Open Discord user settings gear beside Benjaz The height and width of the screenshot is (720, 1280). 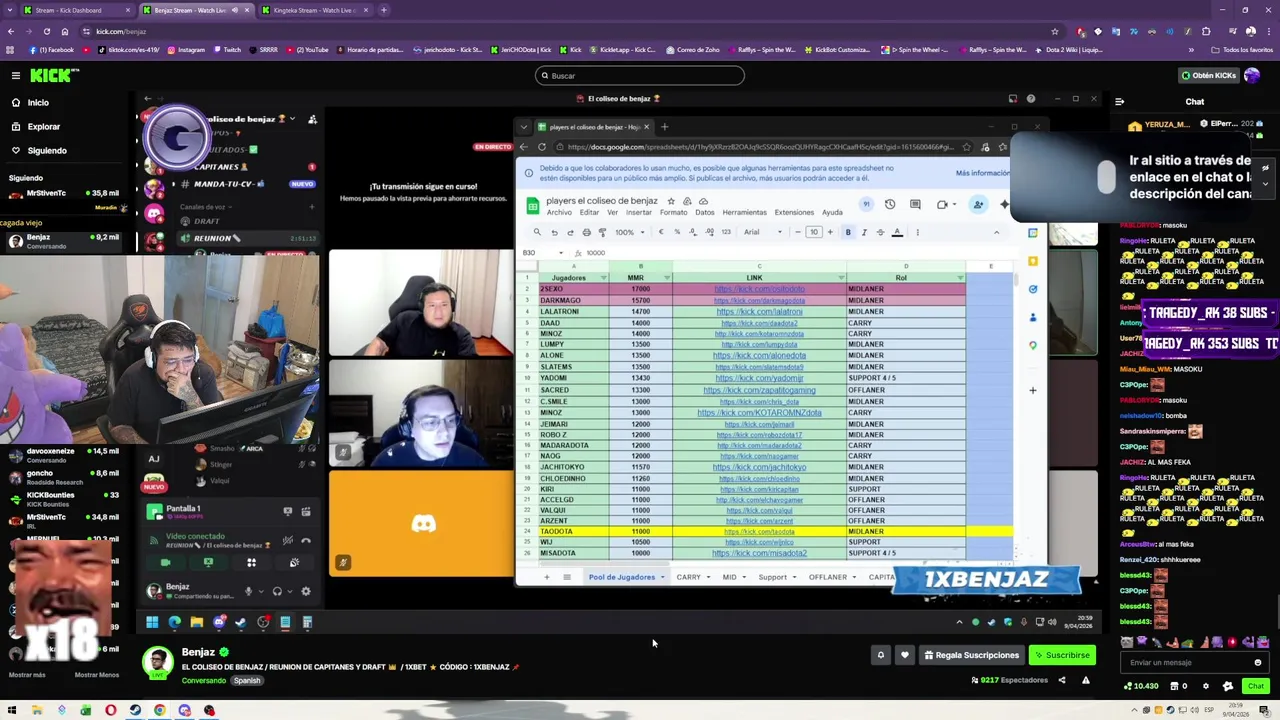[x=306, y=591]
